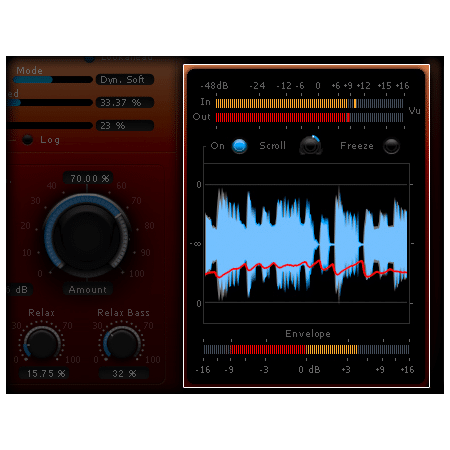This screenshot has height=450, width=450.
Task: Click the Mode slider bar
Action: coord(53,80)
